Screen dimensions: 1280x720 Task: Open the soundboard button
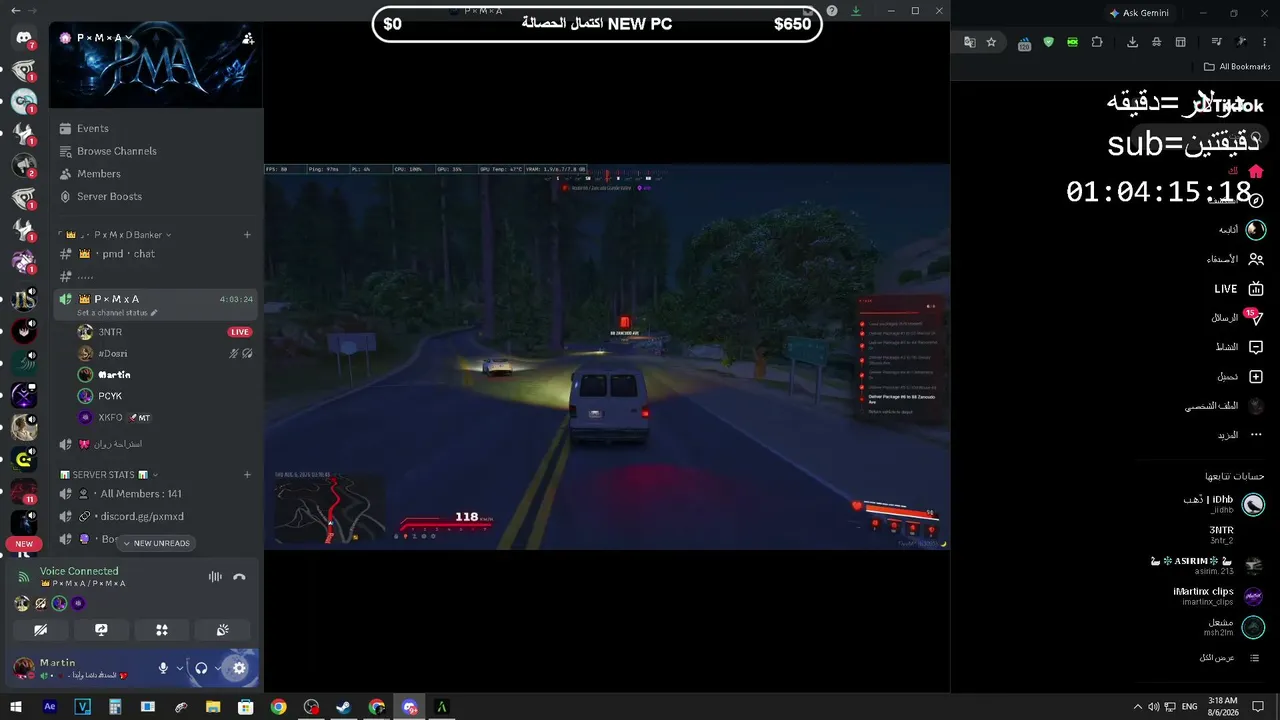223,630
